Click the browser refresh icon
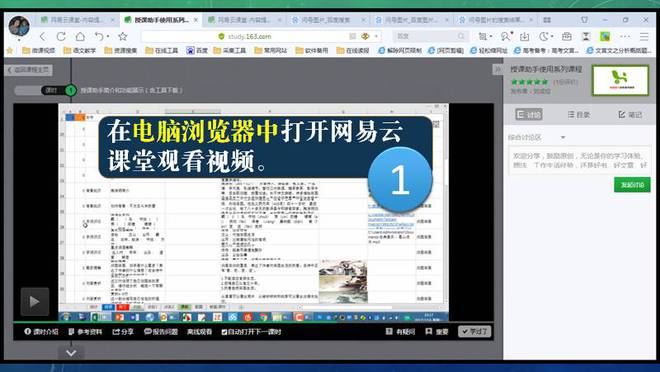660x372 pixels. [61, 37]
